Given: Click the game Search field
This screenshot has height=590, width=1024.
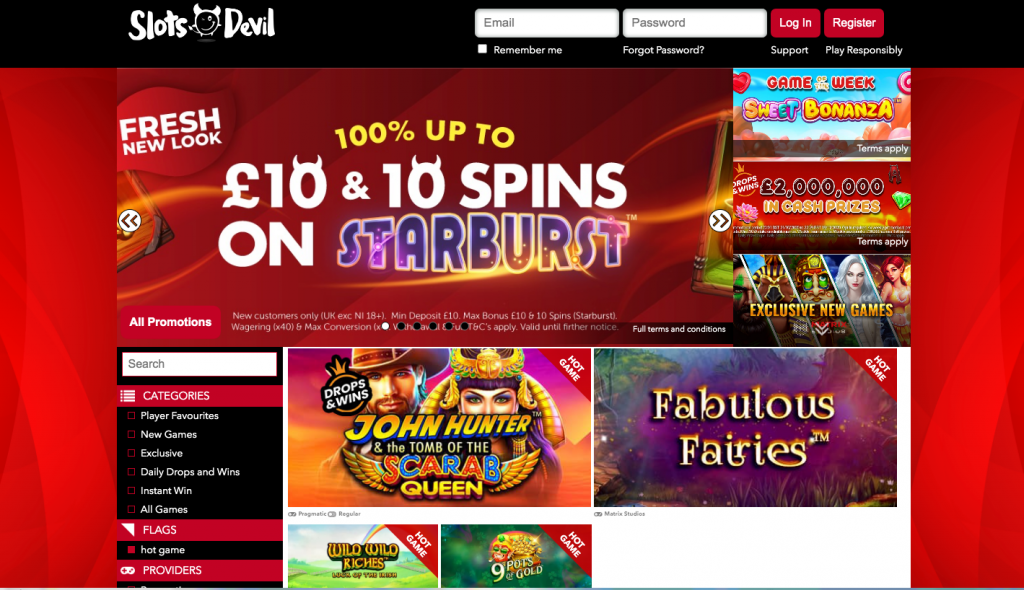Looking at the screenshot, I should [199, 364].
